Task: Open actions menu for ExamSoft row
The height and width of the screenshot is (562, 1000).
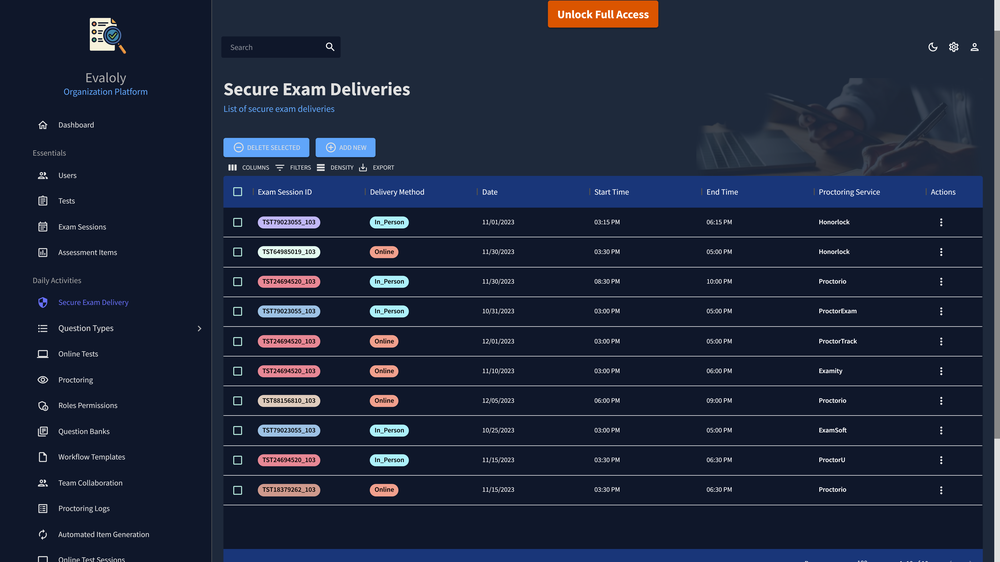Action: 941,431
